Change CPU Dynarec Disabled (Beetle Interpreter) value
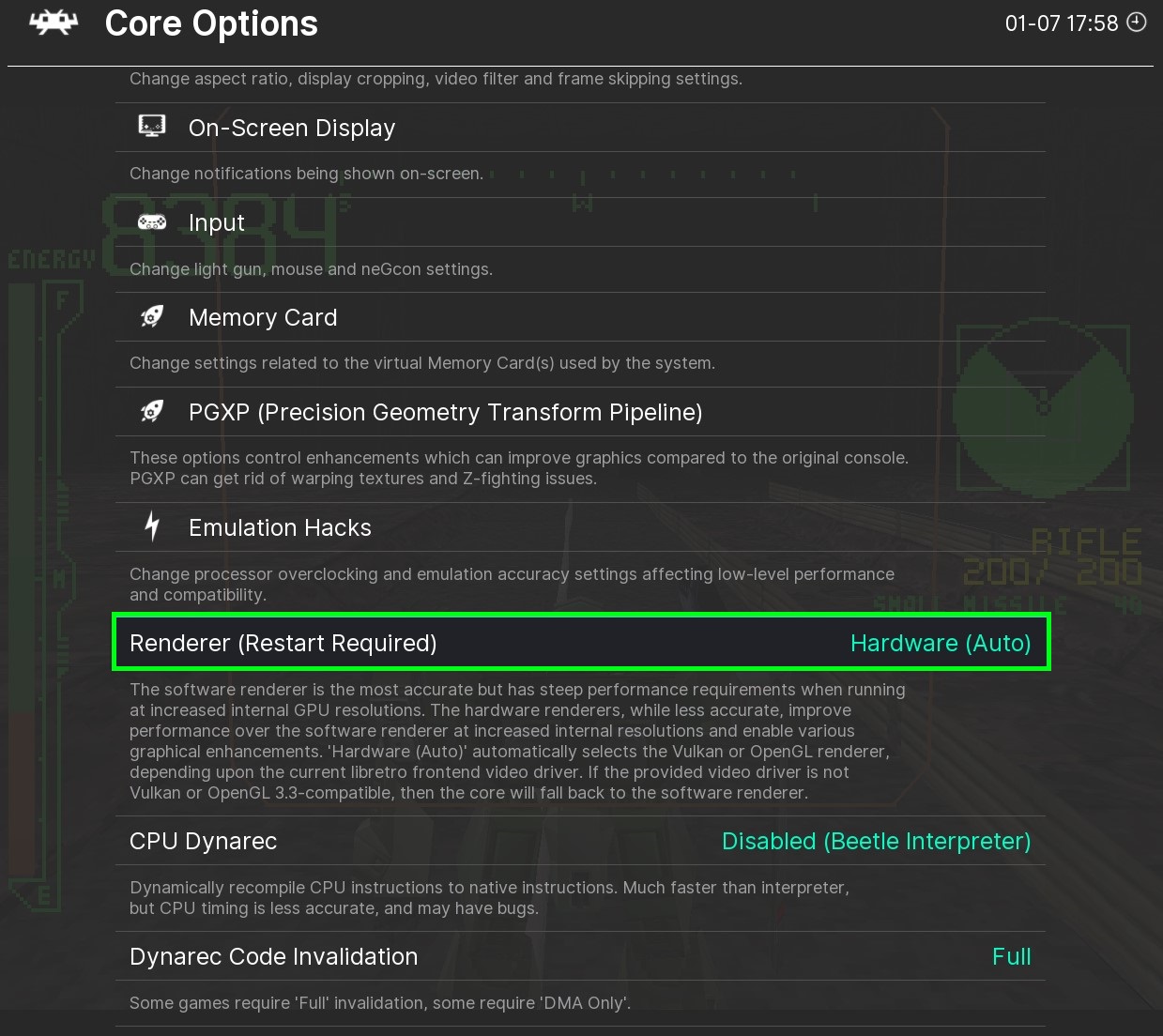Screen dimensions: 1163x1036 point(876,841)
